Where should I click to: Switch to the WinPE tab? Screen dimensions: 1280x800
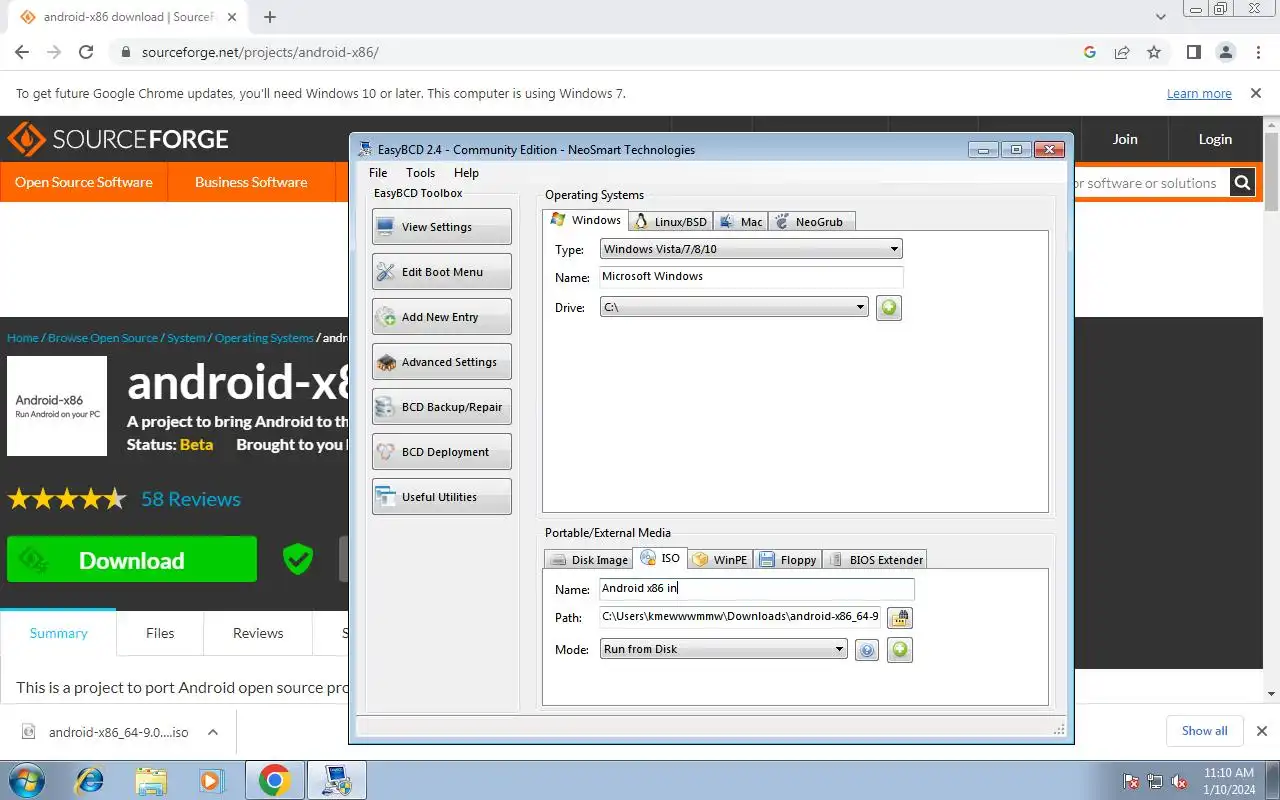(x=720, y=560)
